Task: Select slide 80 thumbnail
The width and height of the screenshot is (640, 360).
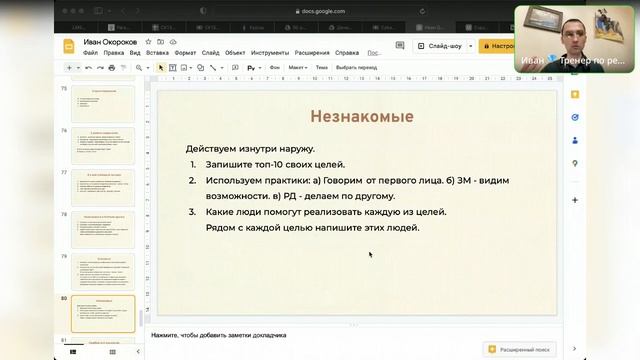Action: tap(103, 314)
